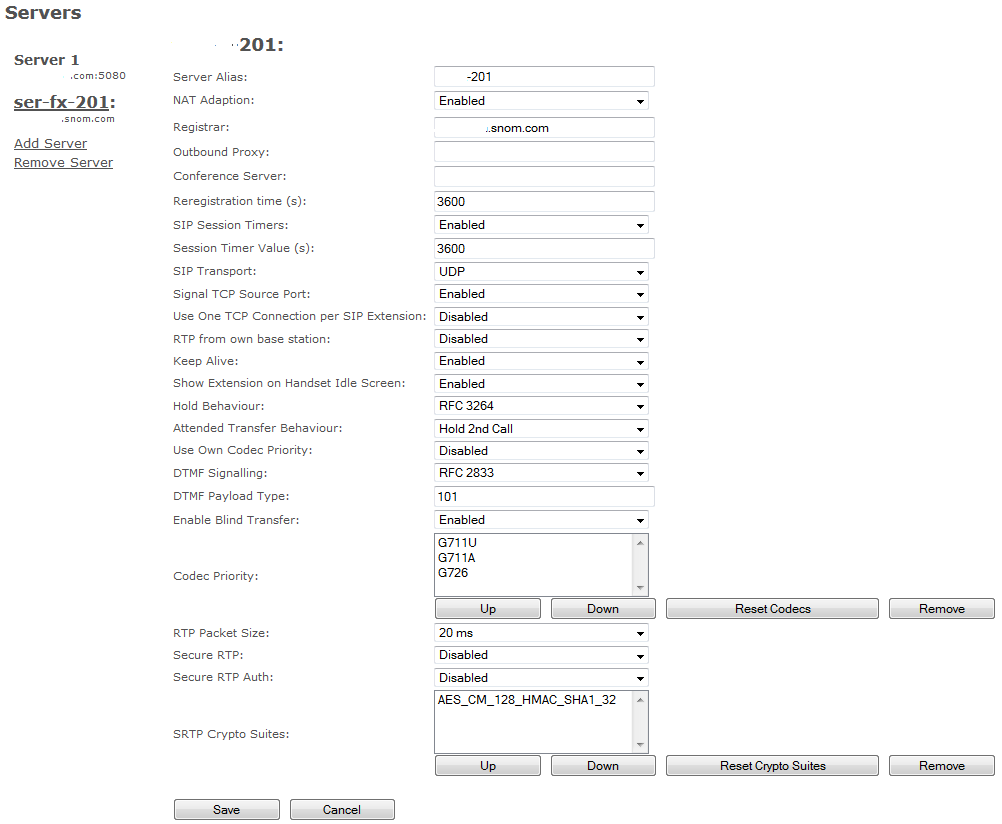1002x824 pixels.
Task: Select AES_CM_128_HMAC_SHA1_32 crypto suite
Action: (x=527, y=700)
